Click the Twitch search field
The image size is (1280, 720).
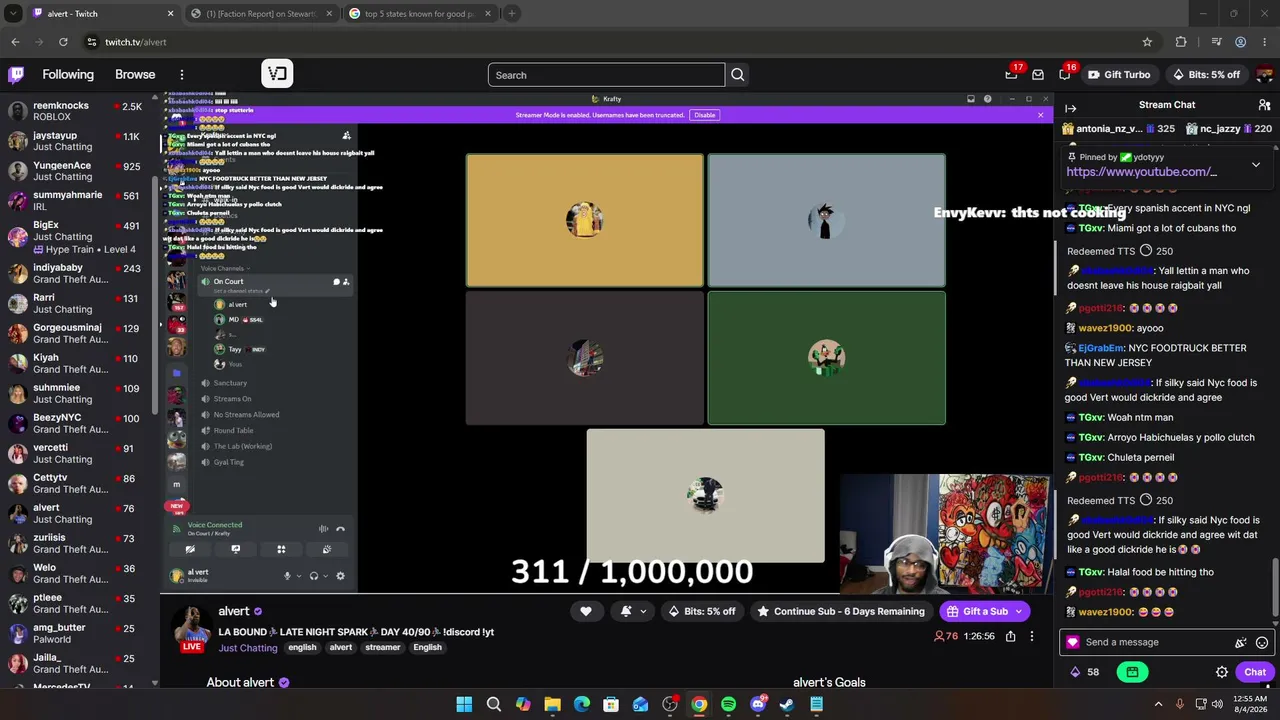606,75
